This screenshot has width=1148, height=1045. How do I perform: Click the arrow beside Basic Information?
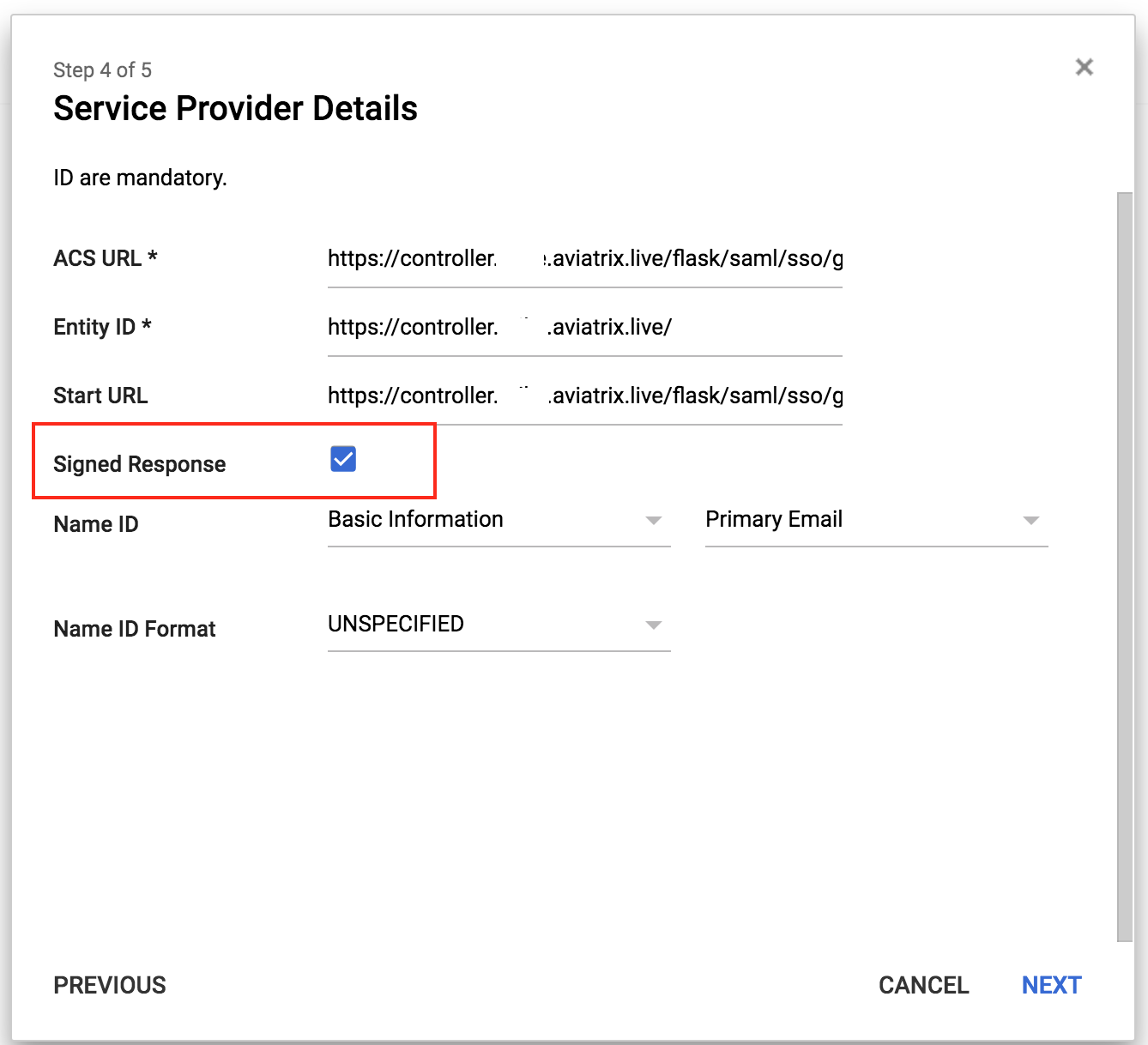(654, 521)
